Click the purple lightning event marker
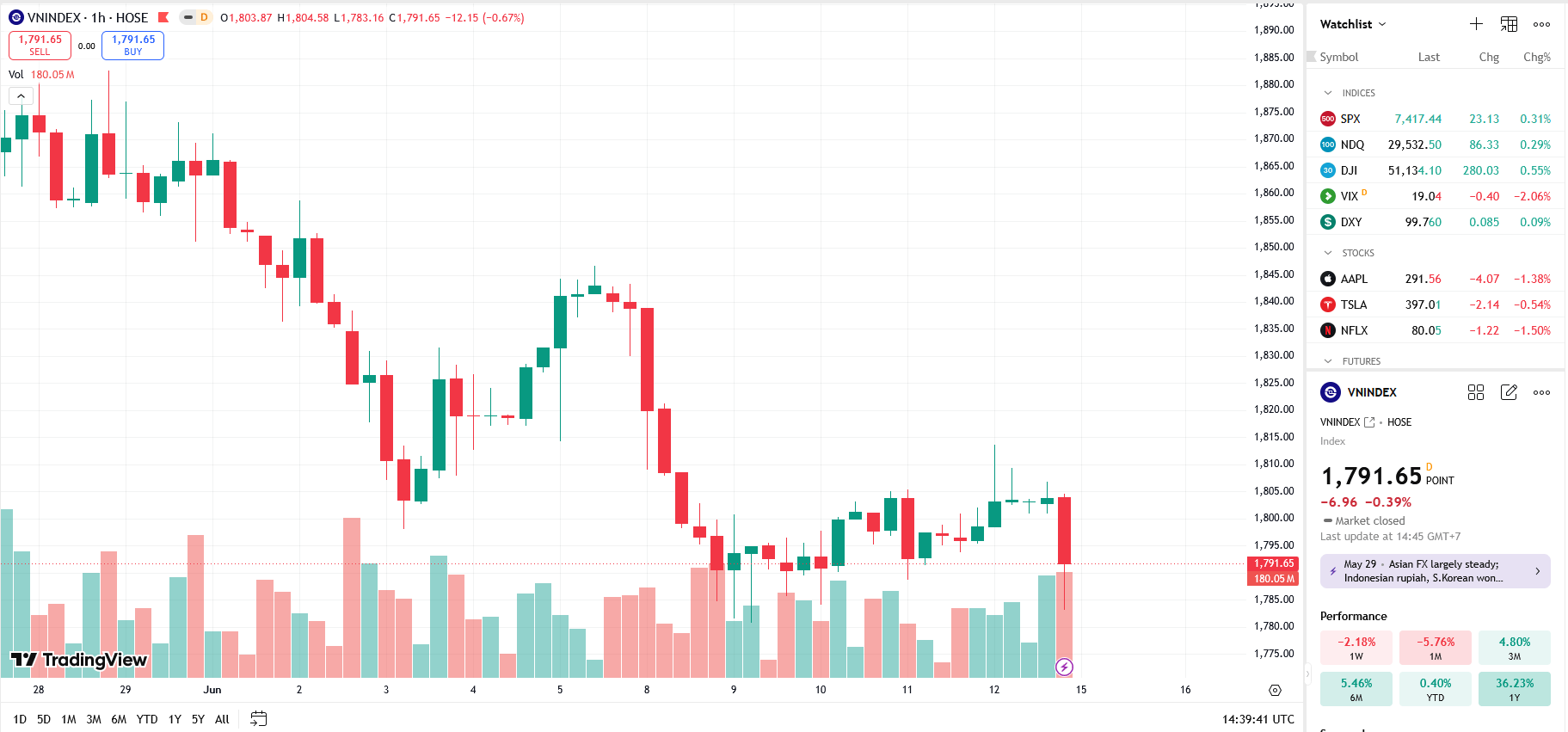This screenshot has height=732, width=1568. (1064, 667)
